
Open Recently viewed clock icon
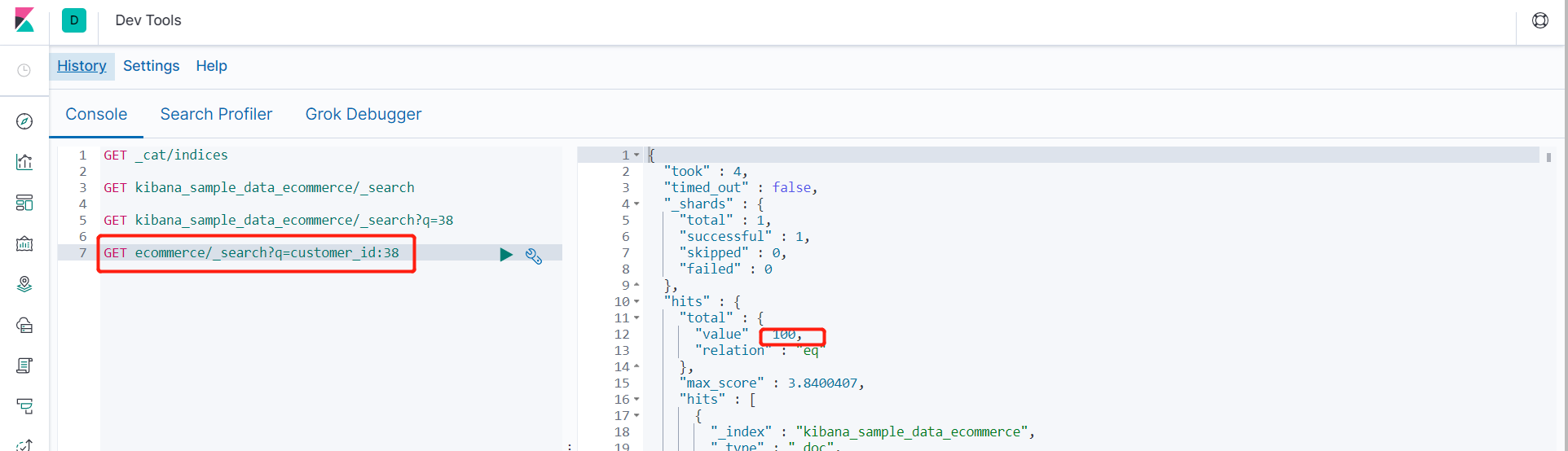point(24,71)
